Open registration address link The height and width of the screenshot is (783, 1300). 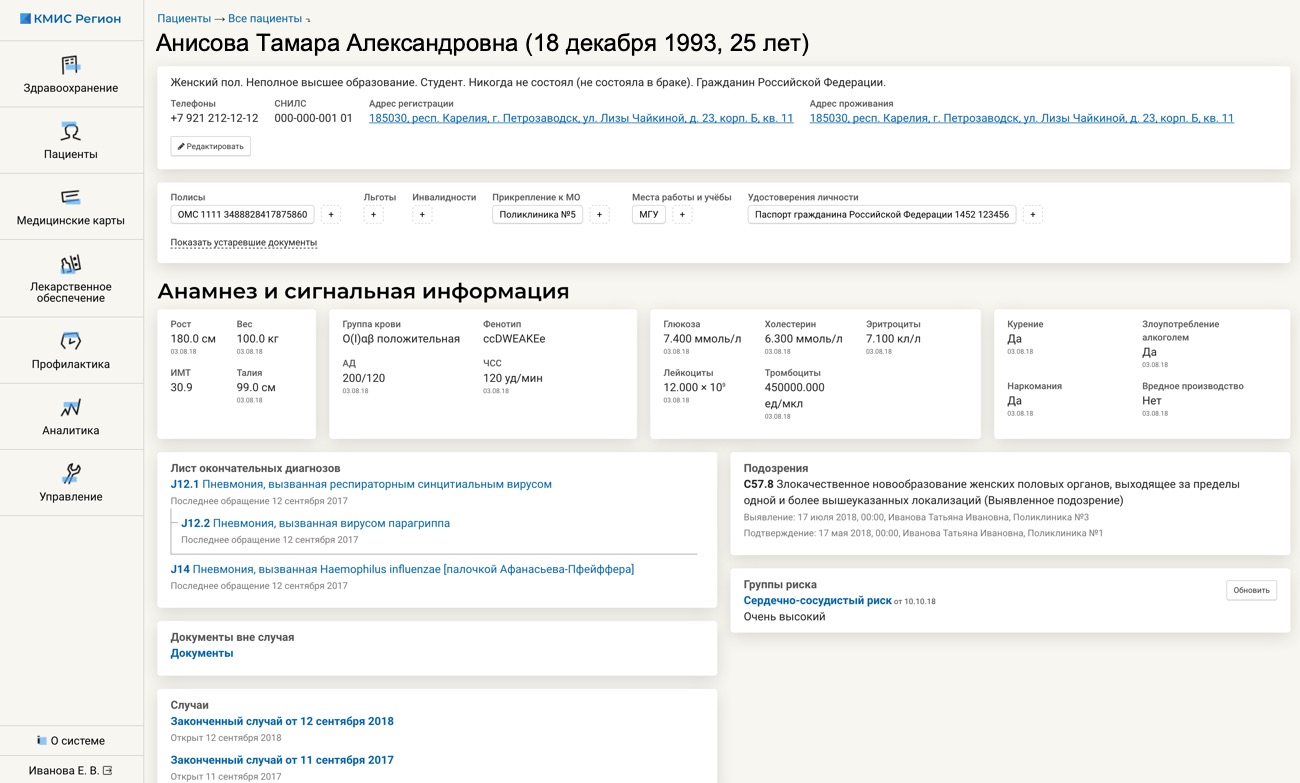[x=581, y=118]
